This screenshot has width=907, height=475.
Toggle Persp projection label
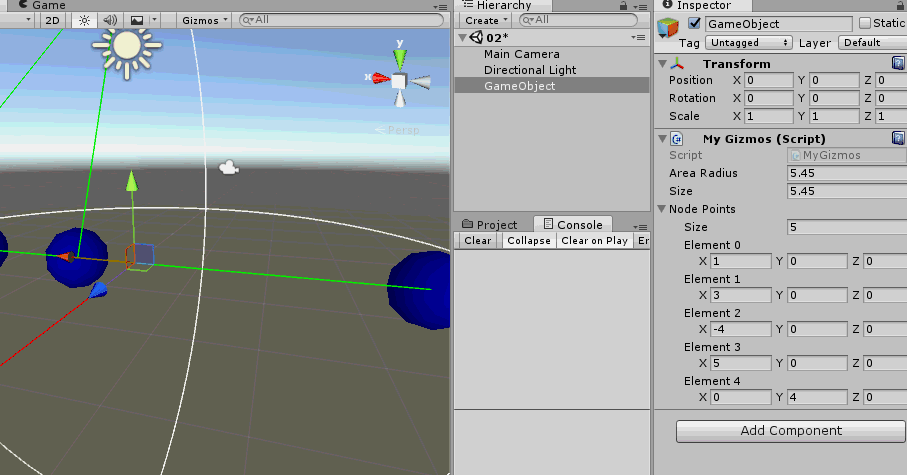[397, 130]
